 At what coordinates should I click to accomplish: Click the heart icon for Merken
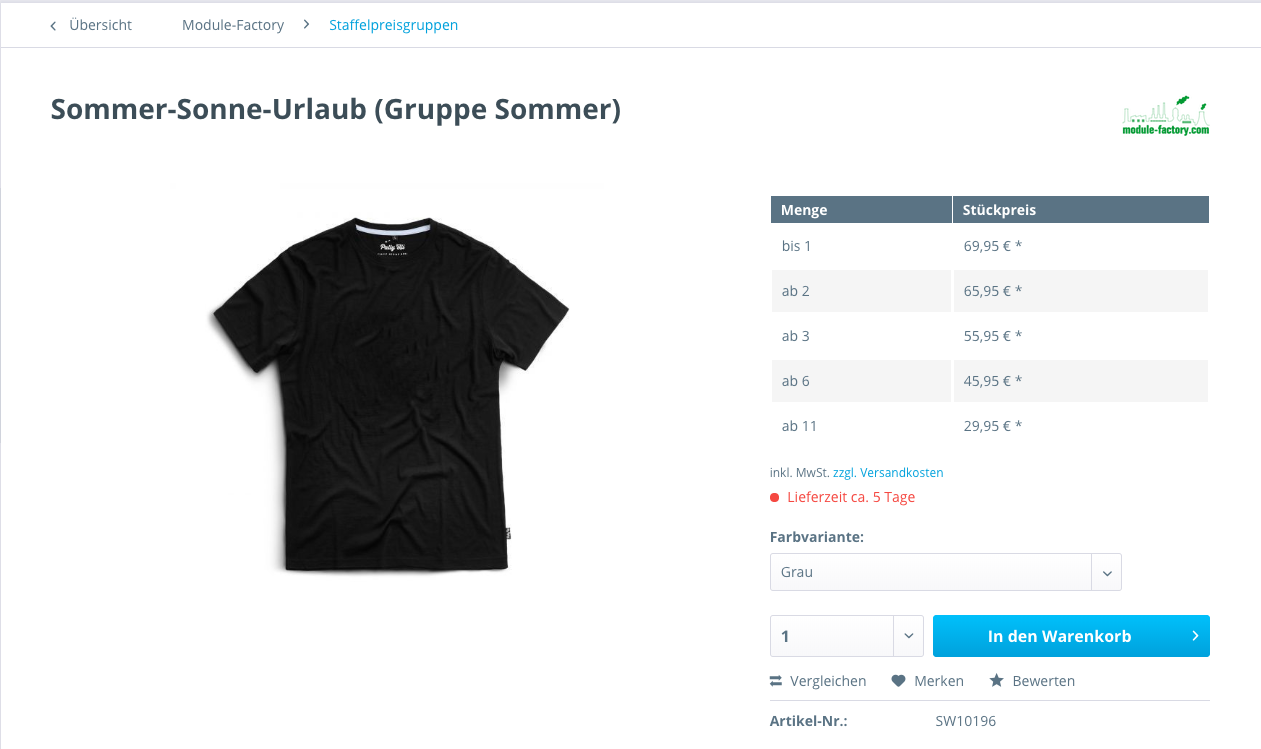[898, 681]
